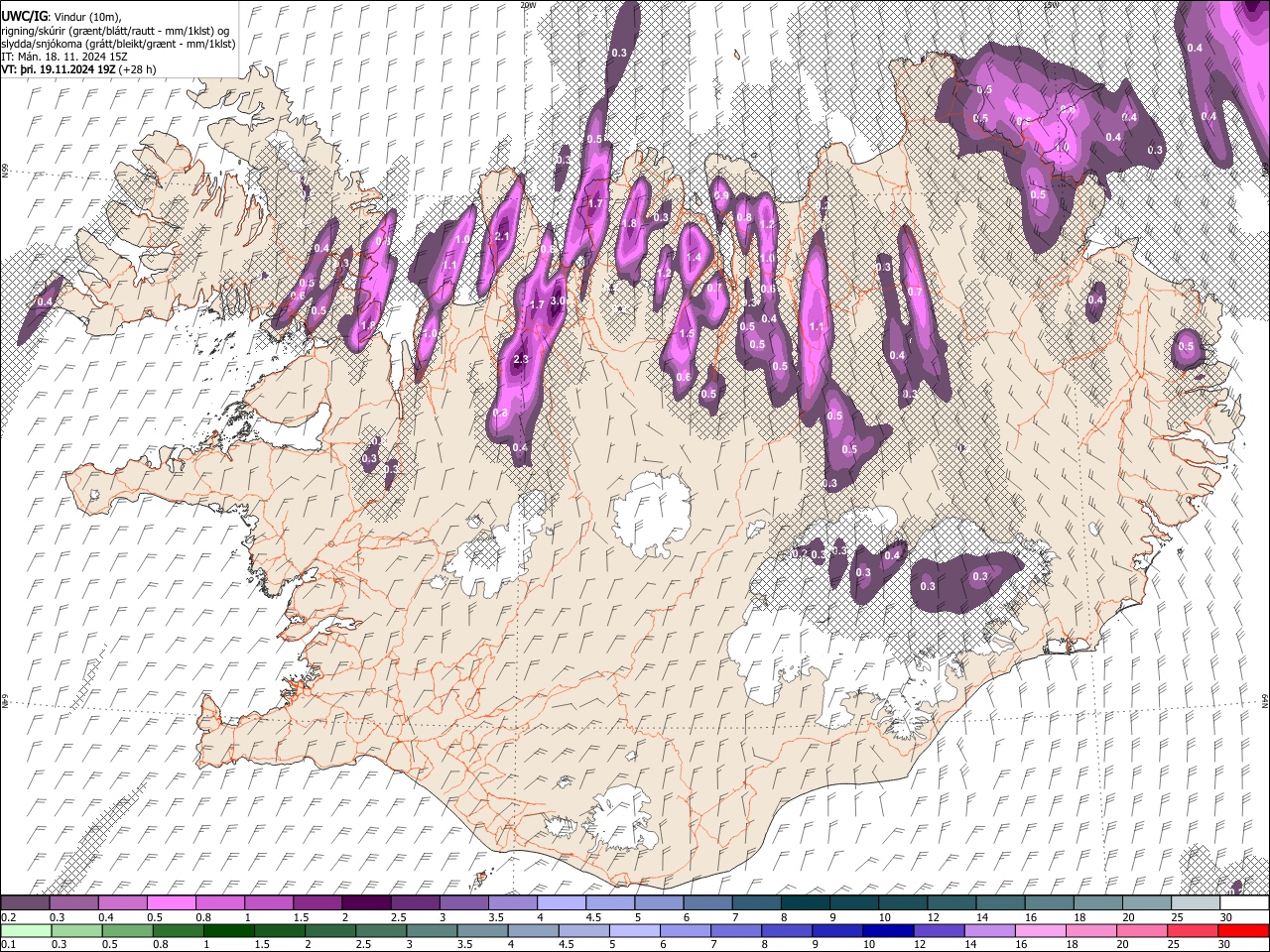Image resolution: width=1270 pixels, height=952 pixels.
Task: Click the 3.0 snowfall value on the map
Action: 559,300
